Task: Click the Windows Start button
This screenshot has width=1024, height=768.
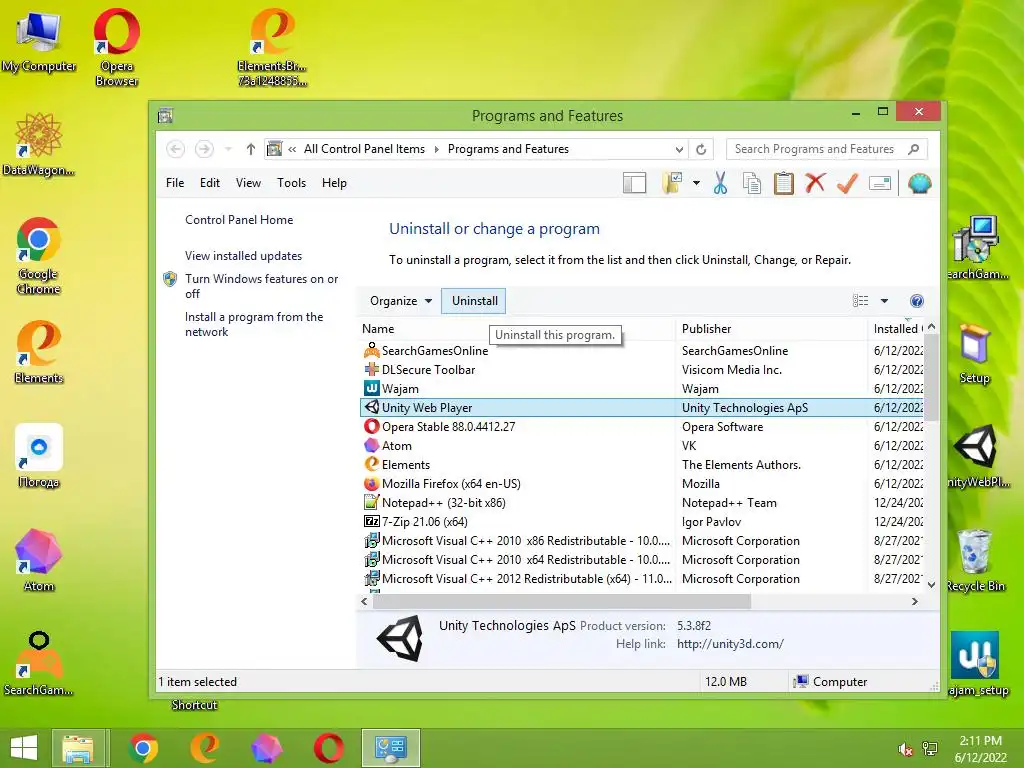Action: [24, 748]
